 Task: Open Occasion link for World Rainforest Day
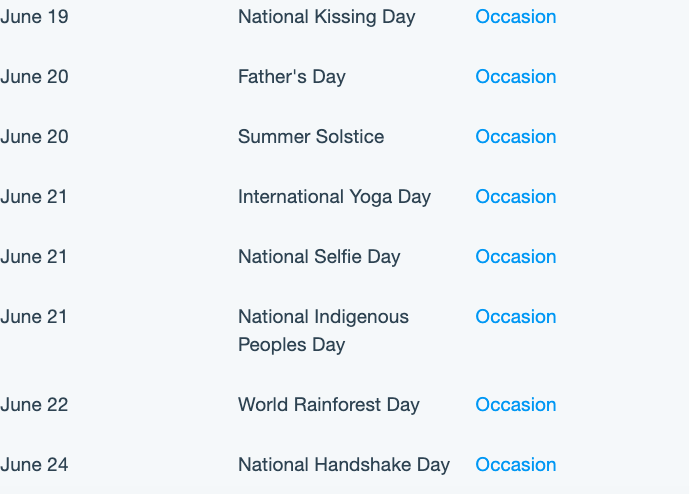coord(516,405)
